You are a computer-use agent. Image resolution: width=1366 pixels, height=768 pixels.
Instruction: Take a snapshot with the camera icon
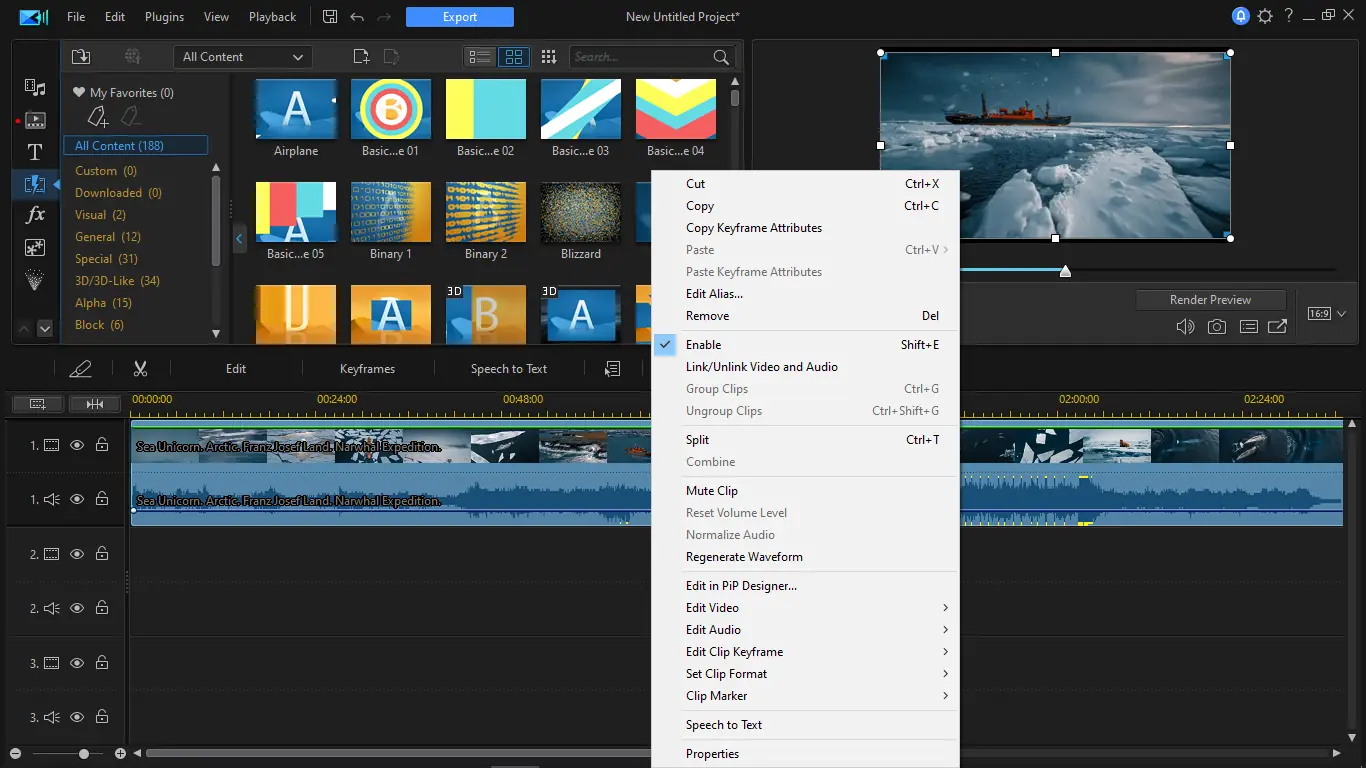(x=1216, y=327)
